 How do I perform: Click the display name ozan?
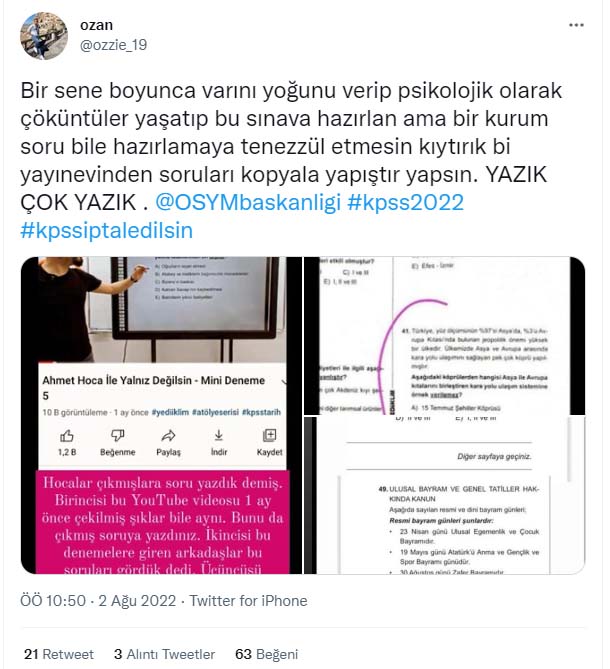point(96,25)
